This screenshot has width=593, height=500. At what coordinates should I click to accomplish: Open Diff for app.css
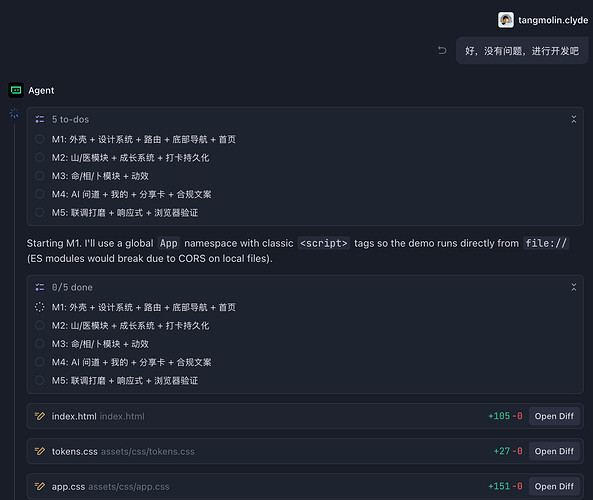click(x=554, y=486)
